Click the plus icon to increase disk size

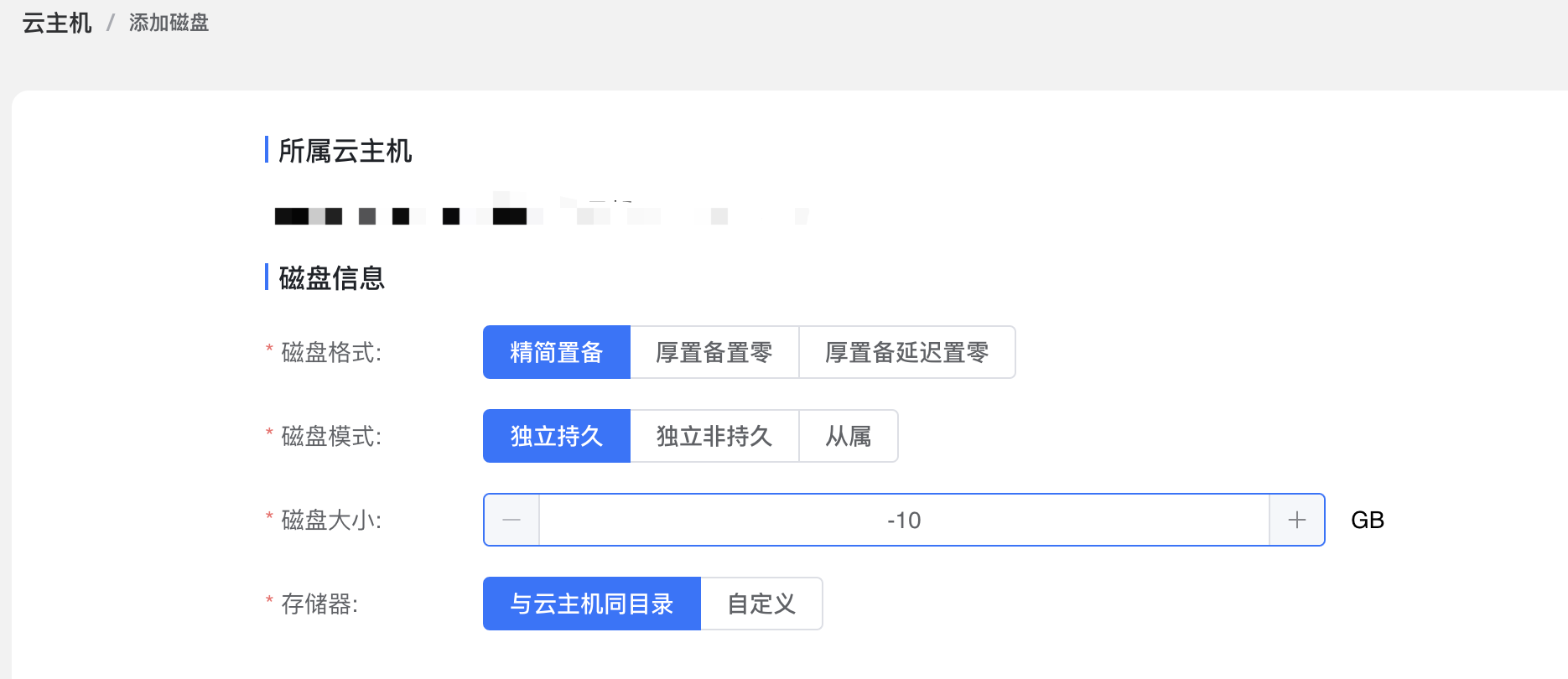(x=1296, y=520)
